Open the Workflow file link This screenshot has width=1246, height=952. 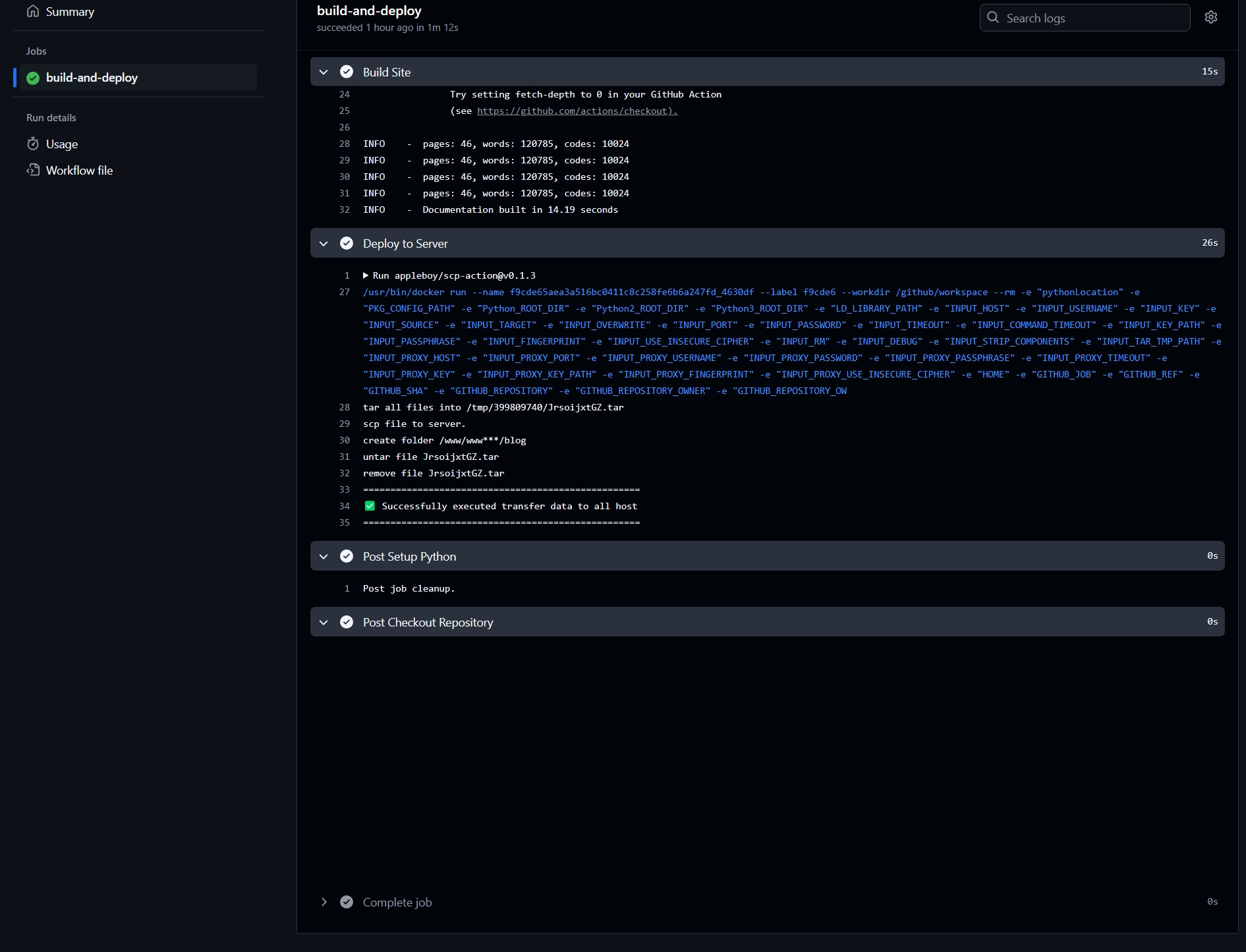point(79,170)
